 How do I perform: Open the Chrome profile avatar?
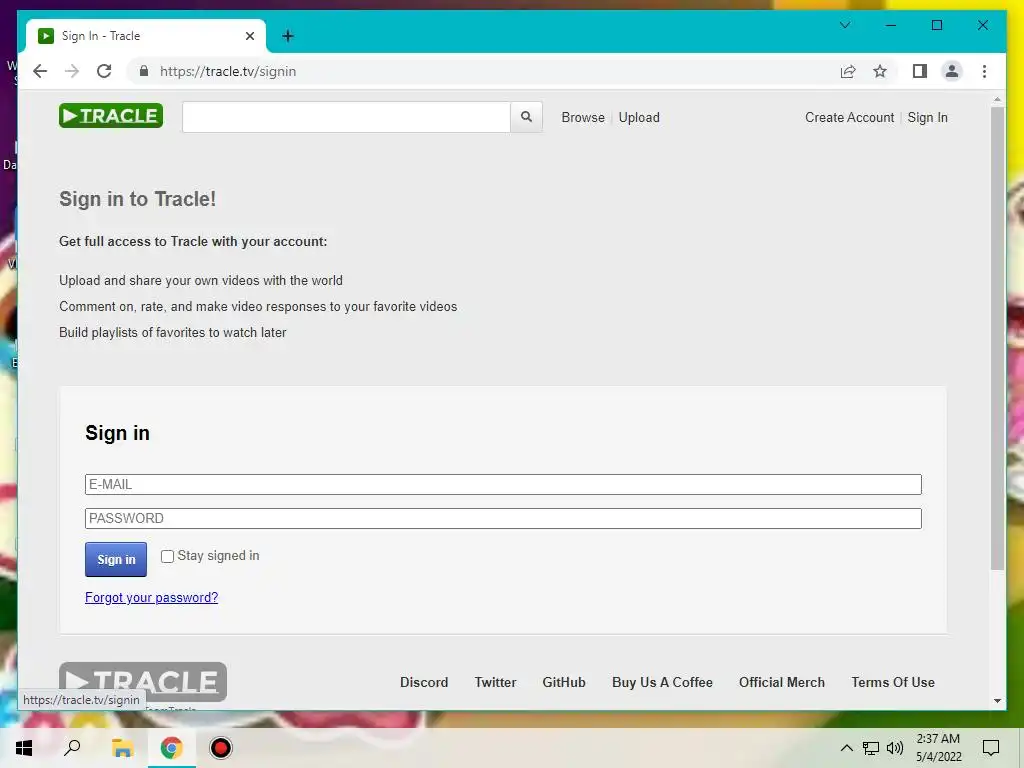pyautogui.click(x=952, y=71)
